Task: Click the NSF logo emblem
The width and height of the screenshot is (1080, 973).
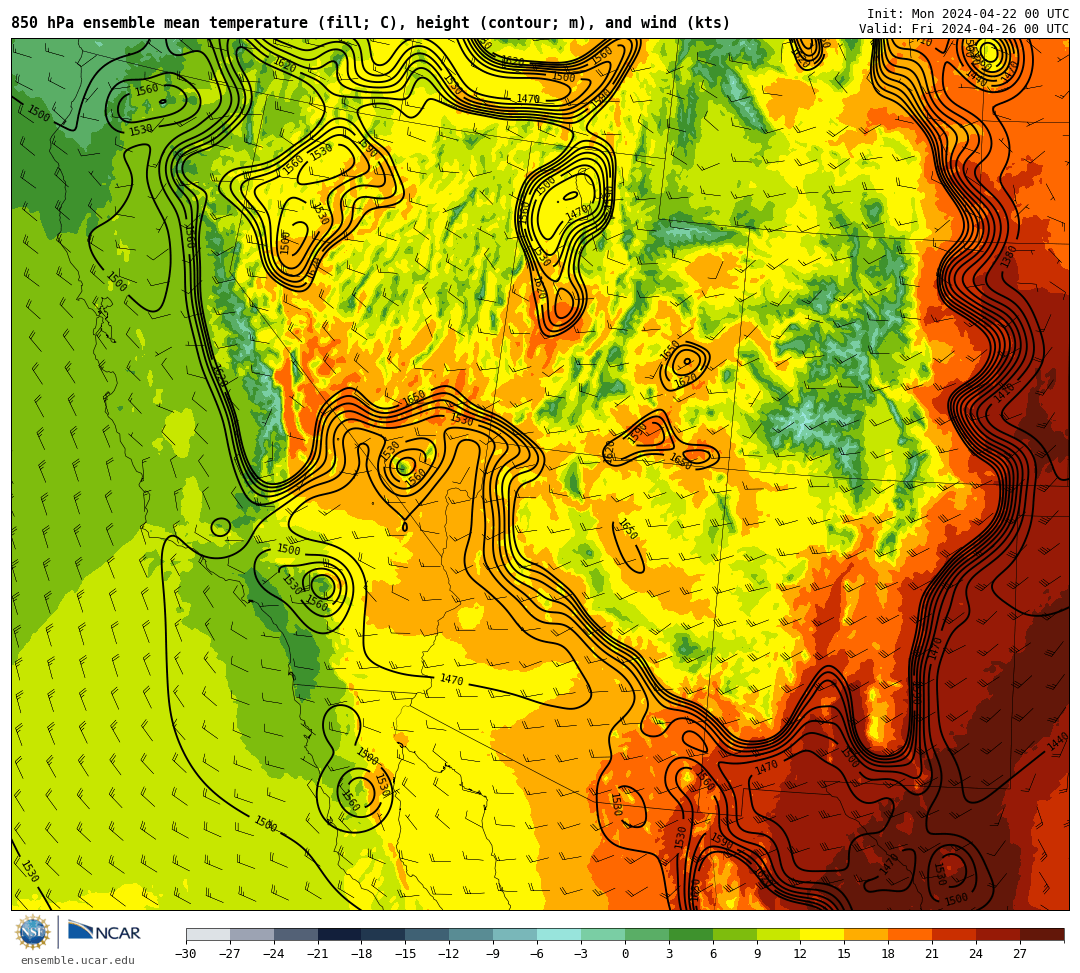Action: point(34,933)
